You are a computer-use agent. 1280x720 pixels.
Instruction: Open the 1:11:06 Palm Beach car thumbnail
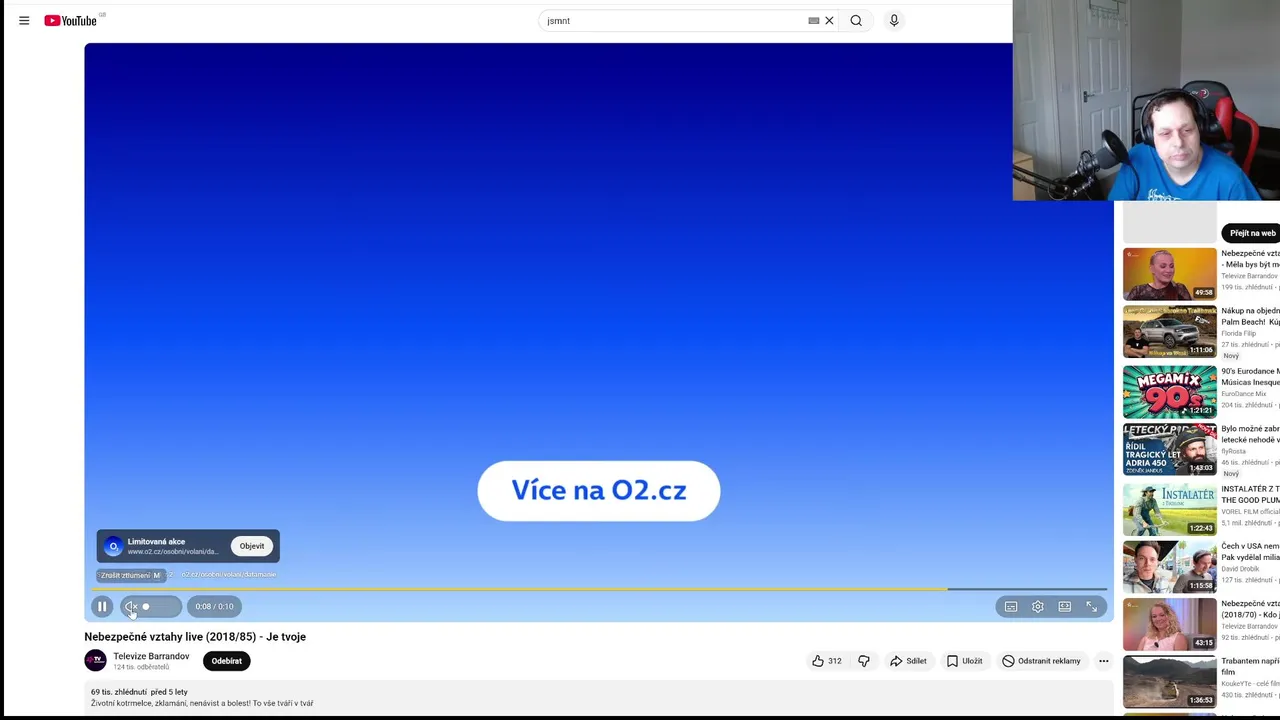1169,332
